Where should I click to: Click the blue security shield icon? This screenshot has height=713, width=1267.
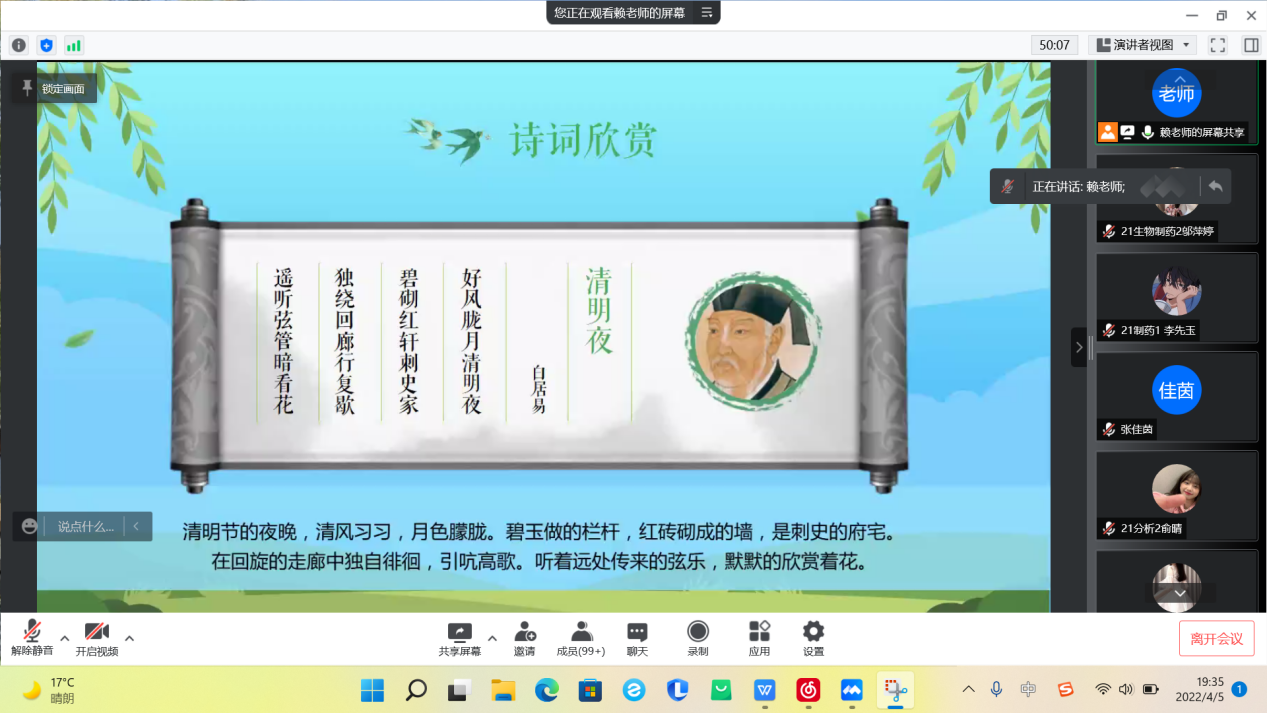(x=46, y=45)
